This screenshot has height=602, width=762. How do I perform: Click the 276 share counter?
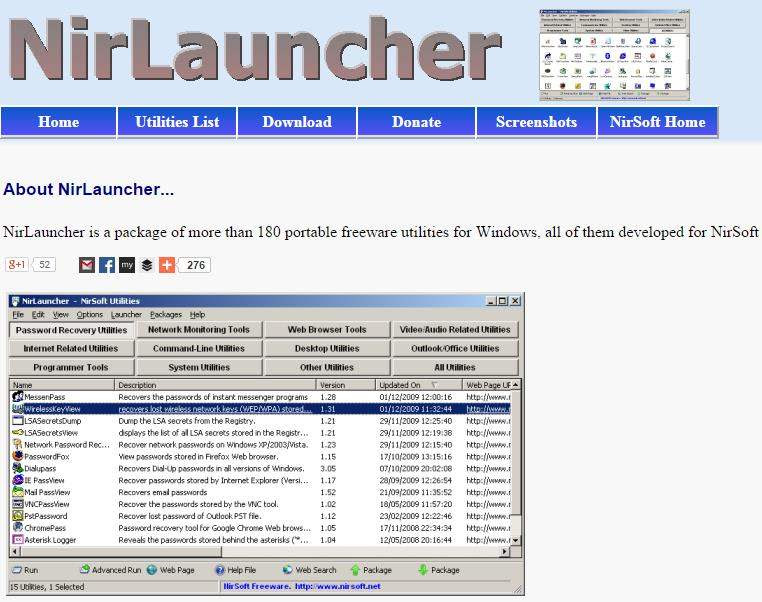(x=195, y=265)
